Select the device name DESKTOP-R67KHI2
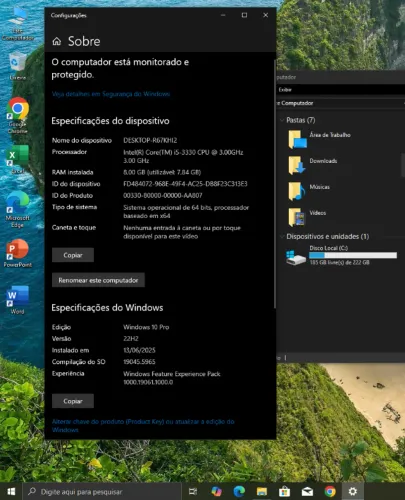The width and height of the screenshot is (405, 500). (150, 140)
